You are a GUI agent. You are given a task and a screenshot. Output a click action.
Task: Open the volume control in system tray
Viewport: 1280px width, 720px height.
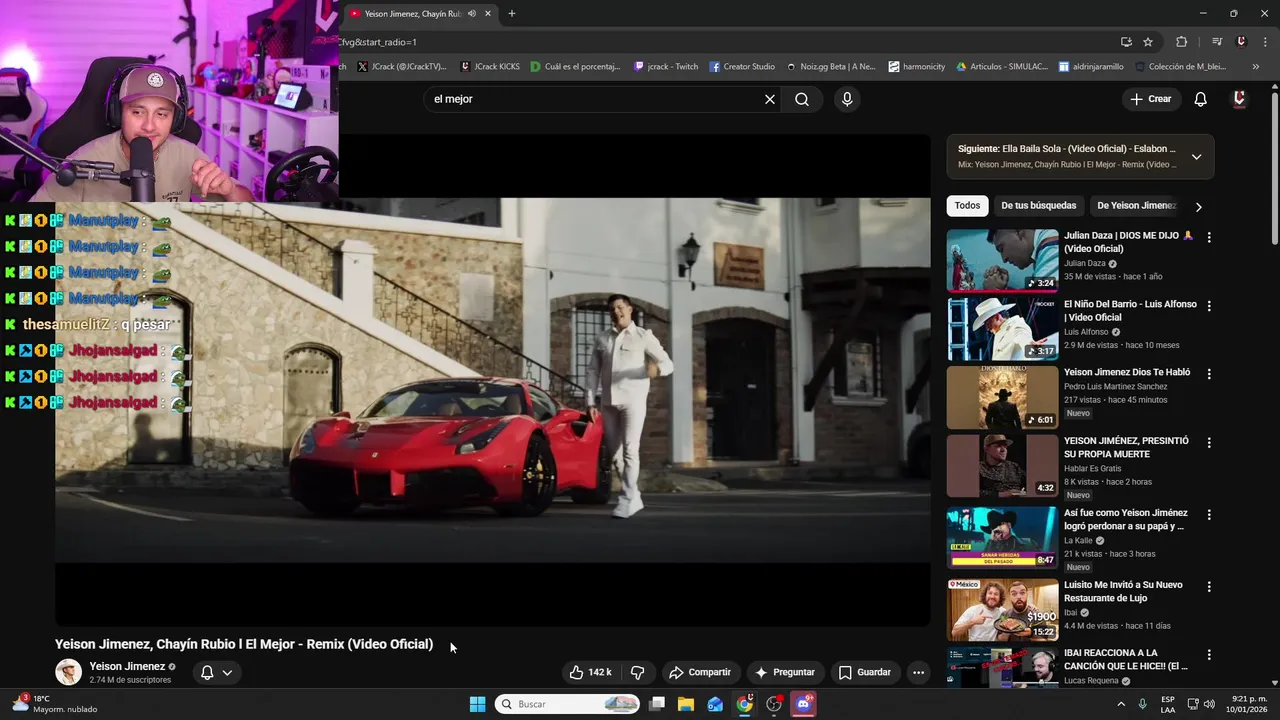tap(1209, 704)
